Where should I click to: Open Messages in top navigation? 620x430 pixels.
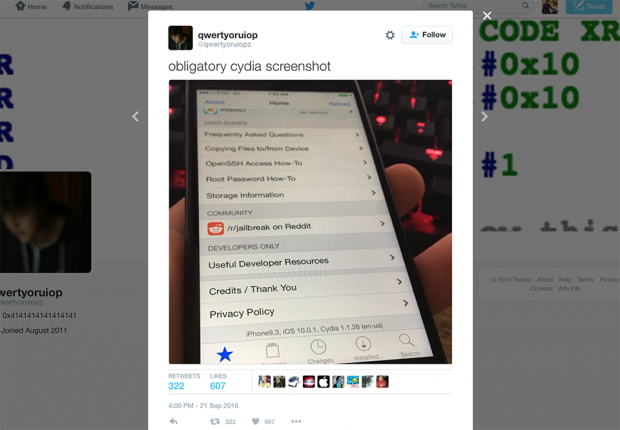(150, 6)
